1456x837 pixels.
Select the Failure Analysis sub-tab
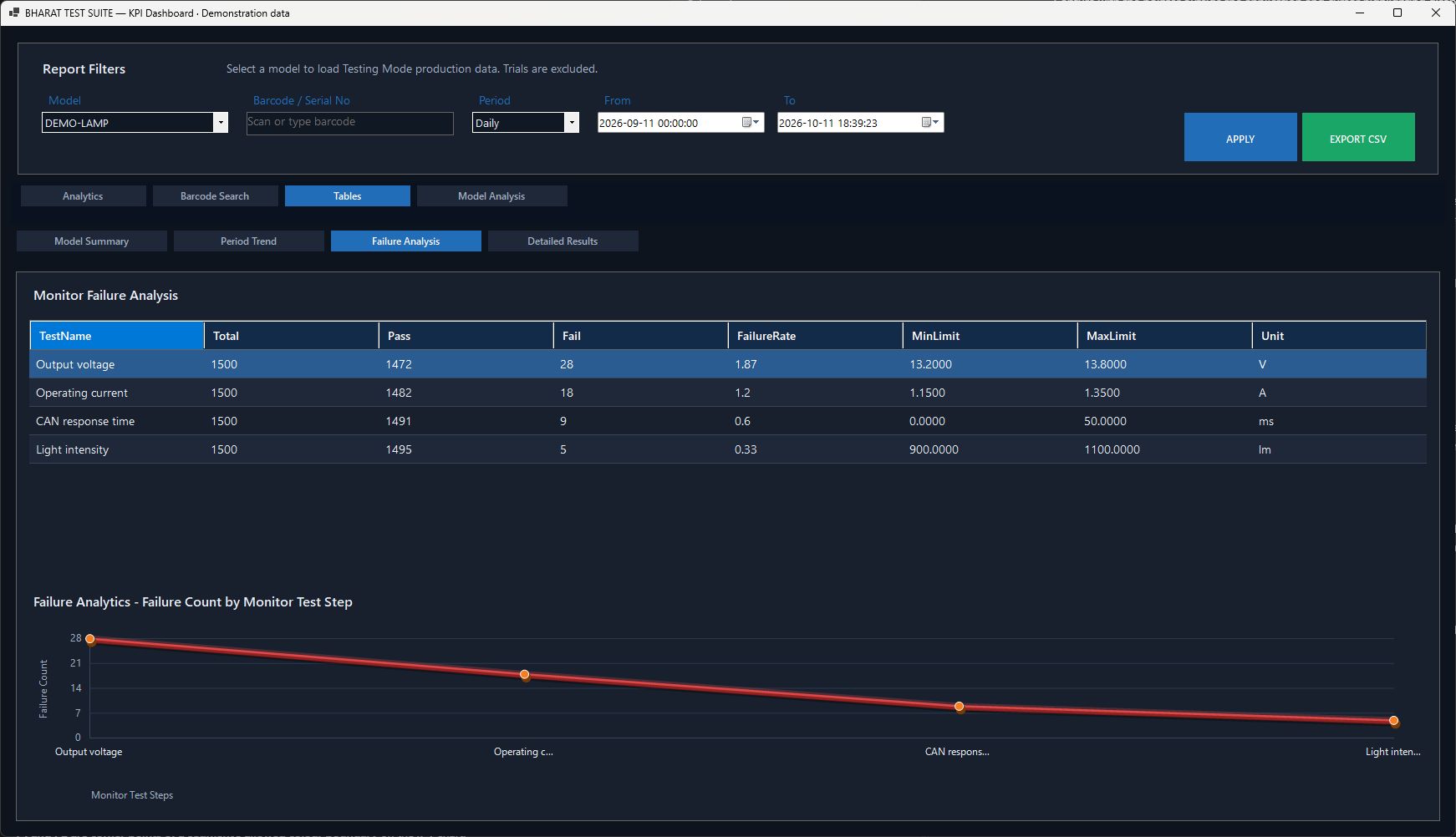click(406, 241)
